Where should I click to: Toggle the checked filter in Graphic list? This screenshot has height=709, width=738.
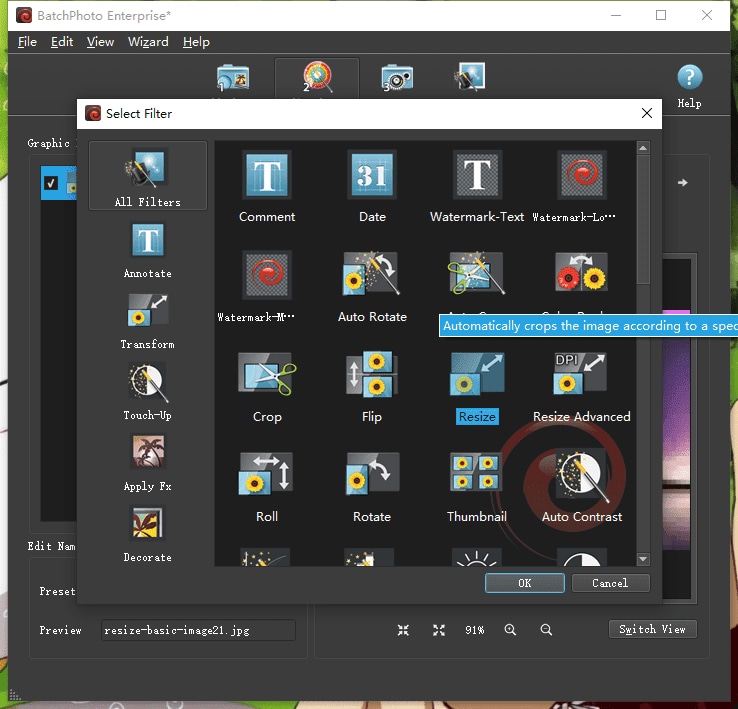point(51,183)
